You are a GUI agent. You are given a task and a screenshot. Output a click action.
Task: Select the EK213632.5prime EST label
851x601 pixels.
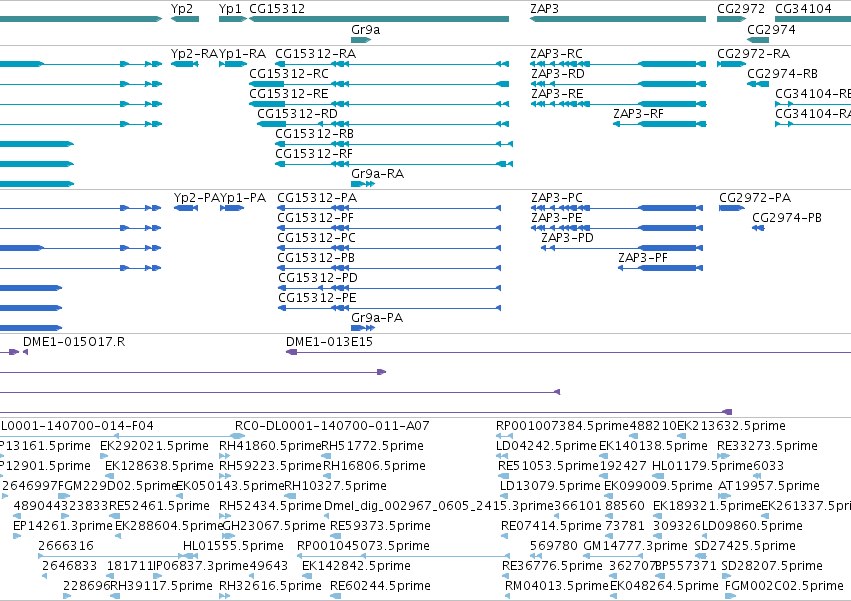click(732, 426)
